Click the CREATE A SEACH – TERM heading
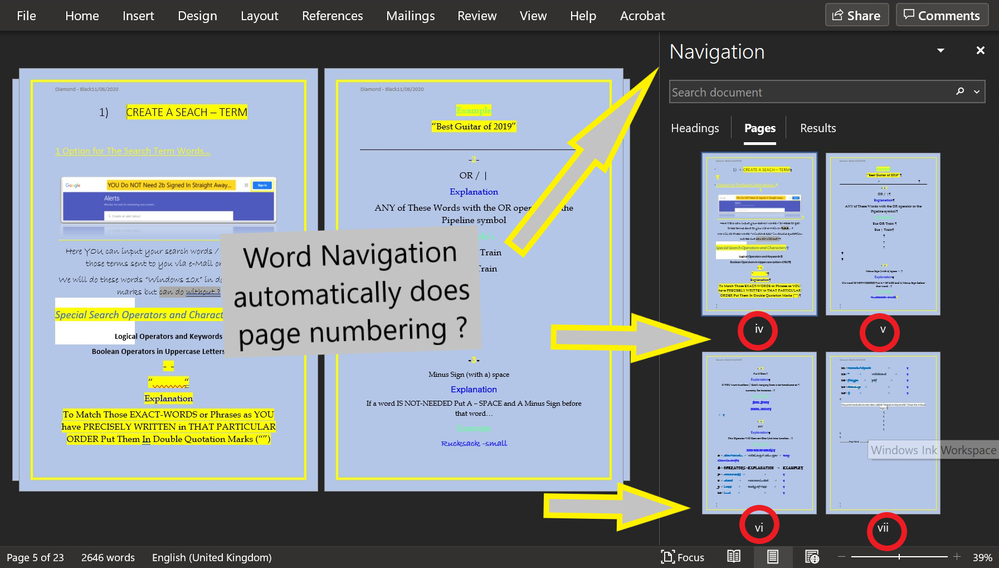Image resolution: width=999 pixels, height=568 pixels. point(186,112)
